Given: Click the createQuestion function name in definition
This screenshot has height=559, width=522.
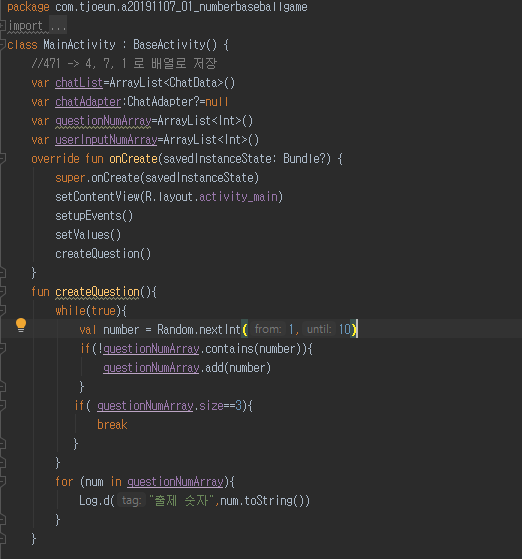Looking at the screenshot, I should pos(97,292).
